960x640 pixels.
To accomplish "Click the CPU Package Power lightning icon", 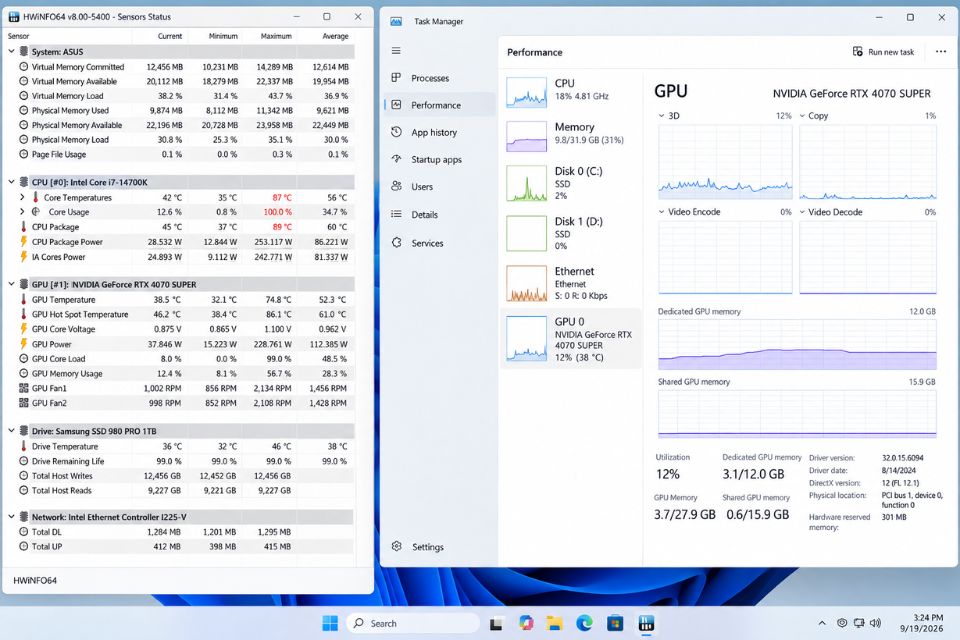I will coord(23,242).
